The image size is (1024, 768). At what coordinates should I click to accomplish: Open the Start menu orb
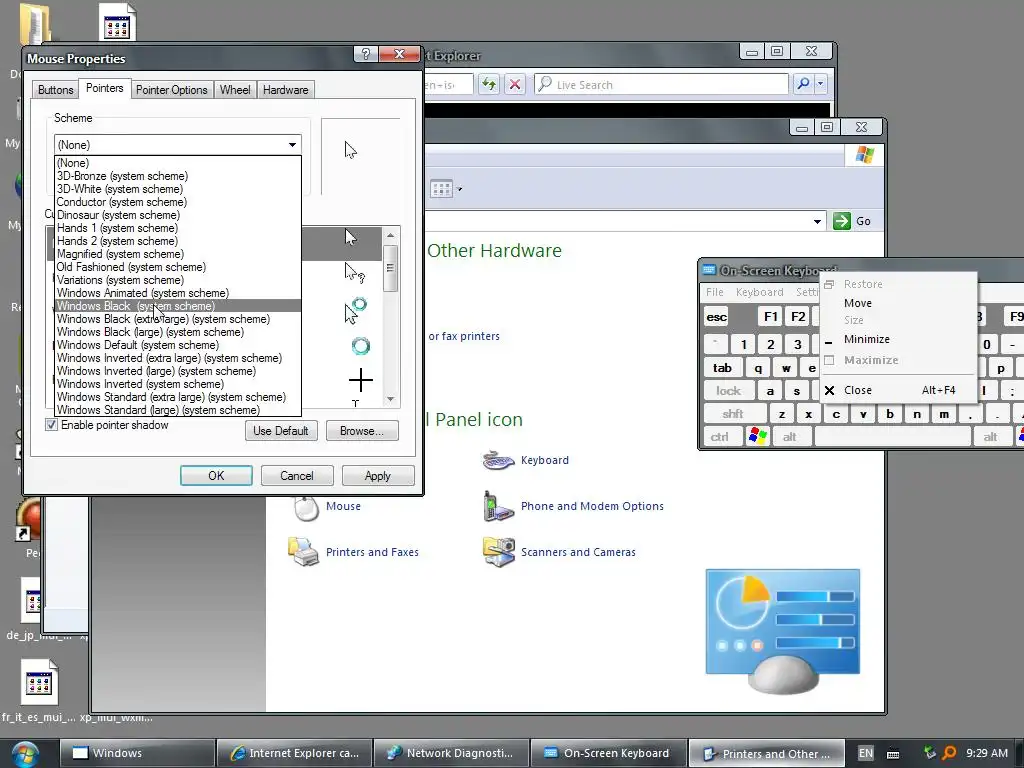tap(24, 754)
